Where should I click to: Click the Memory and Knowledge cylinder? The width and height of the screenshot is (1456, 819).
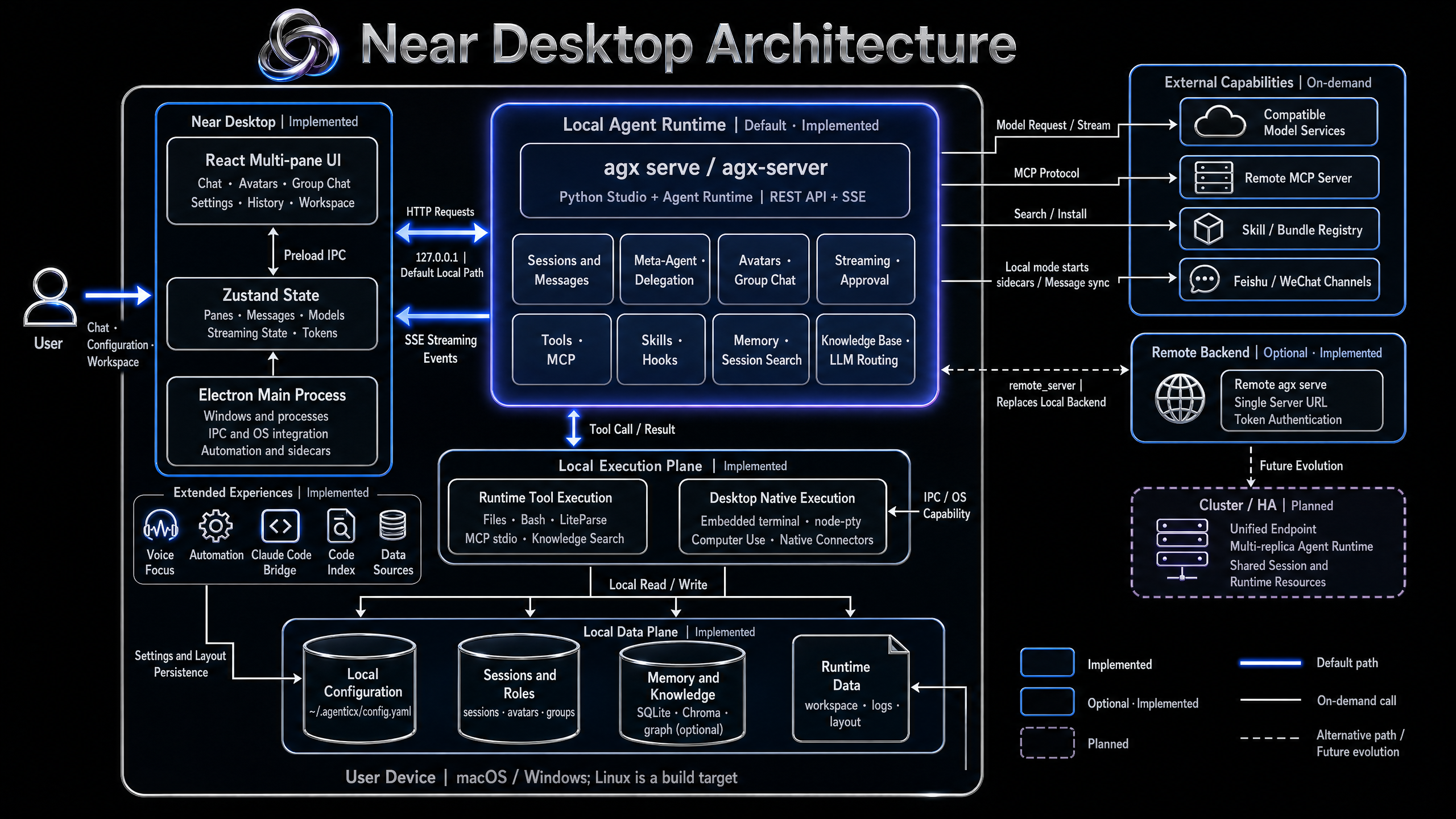[x=682, y=693]
